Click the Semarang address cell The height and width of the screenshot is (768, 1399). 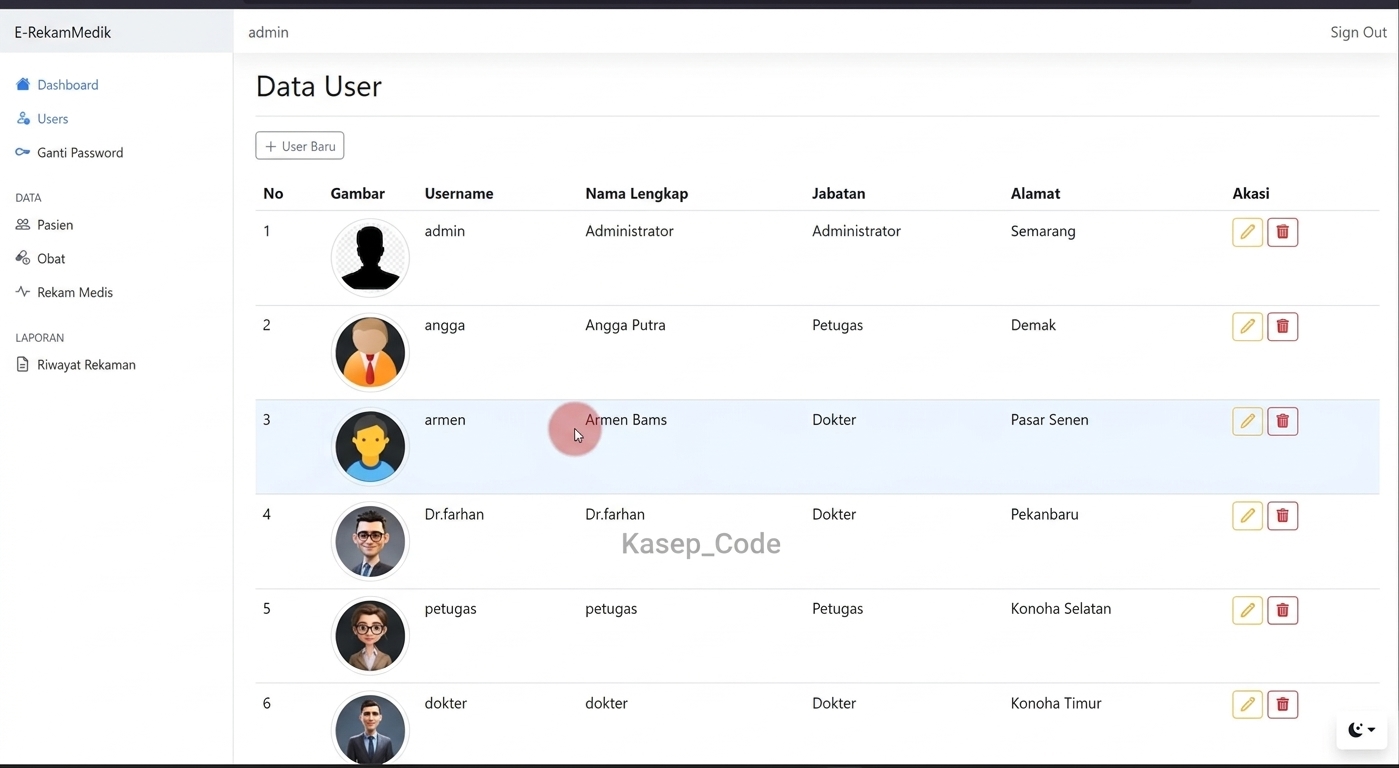(x=1043, y=231)
